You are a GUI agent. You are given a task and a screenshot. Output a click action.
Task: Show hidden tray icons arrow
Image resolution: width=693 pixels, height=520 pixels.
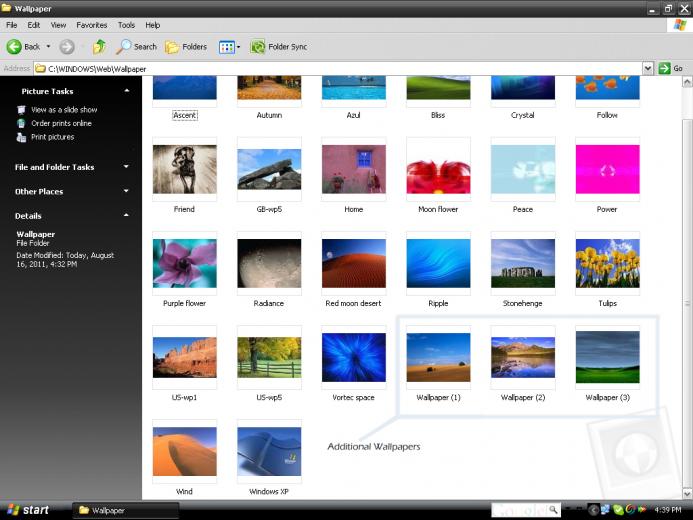593,510
